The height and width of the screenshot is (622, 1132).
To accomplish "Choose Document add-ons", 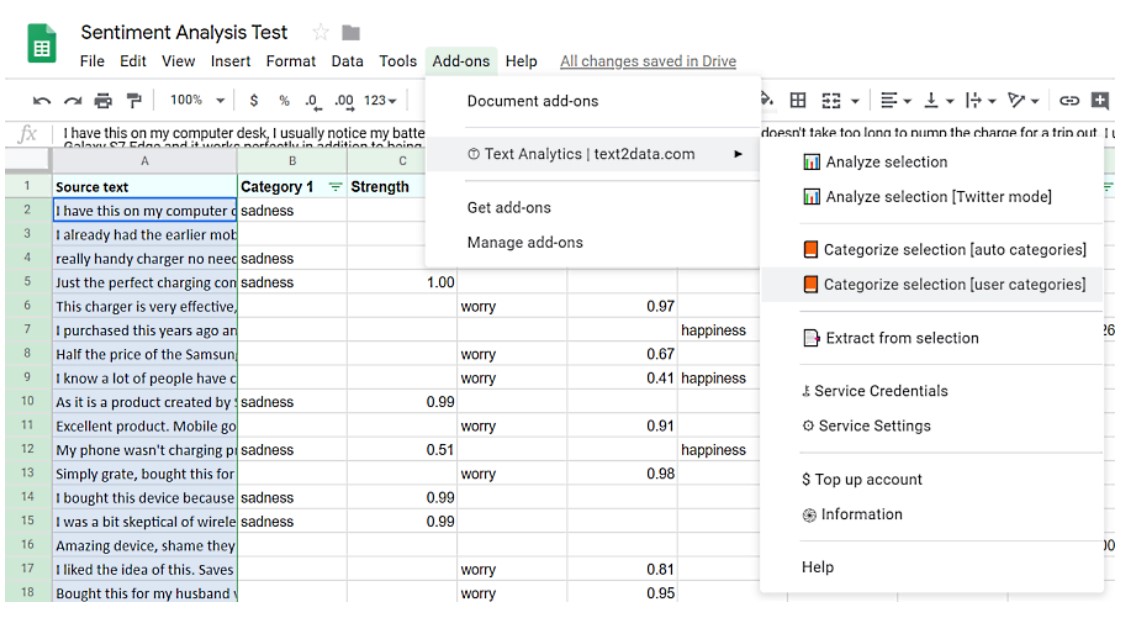I will pos(533,101).
